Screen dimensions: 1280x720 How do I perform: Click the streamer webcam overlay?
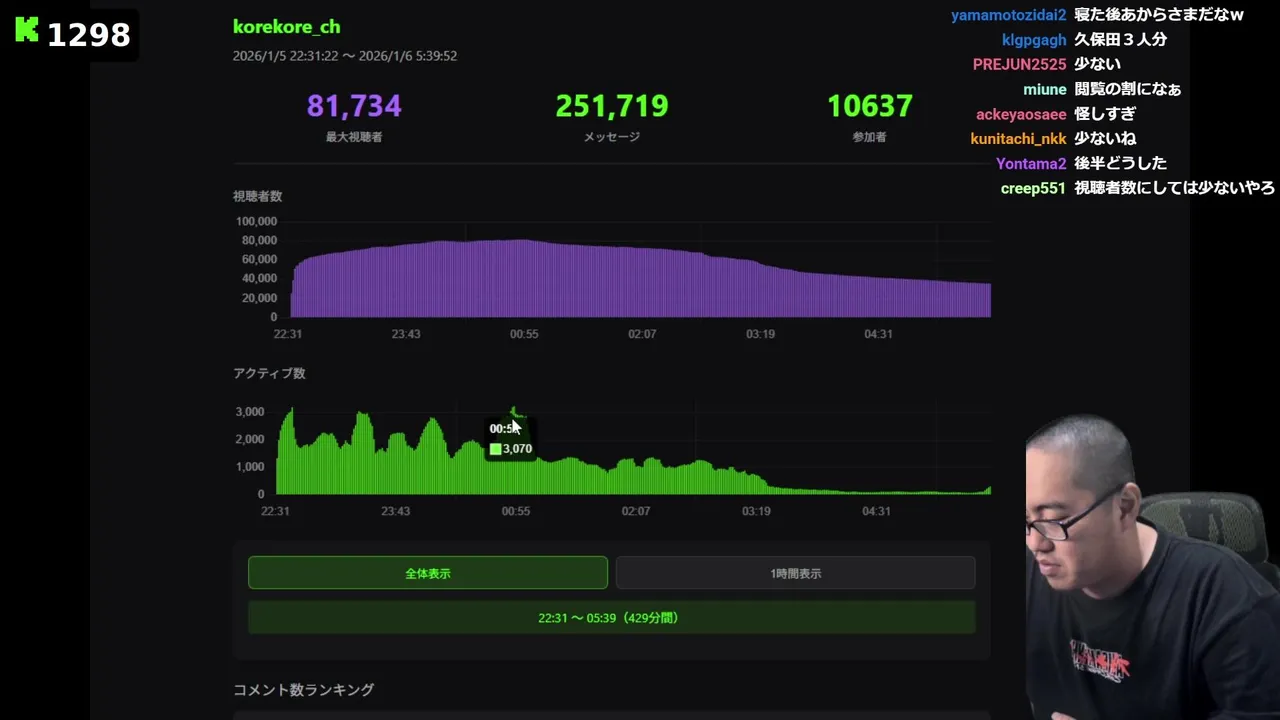(1153, 567)
